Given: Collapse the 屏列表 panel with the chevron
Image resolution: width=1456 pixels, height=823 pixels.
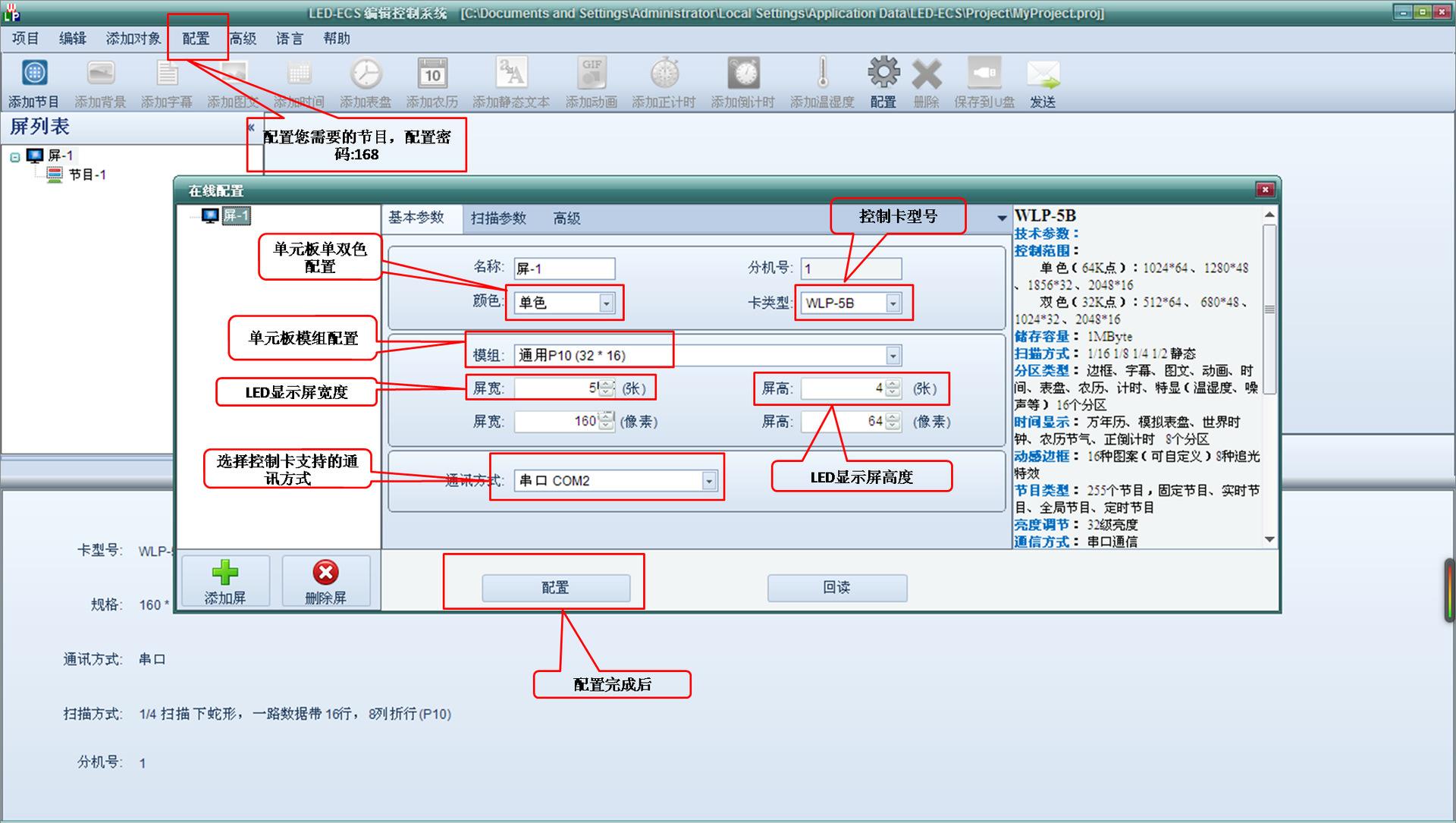Looking at the screenshot, I should tap(251, 127).
